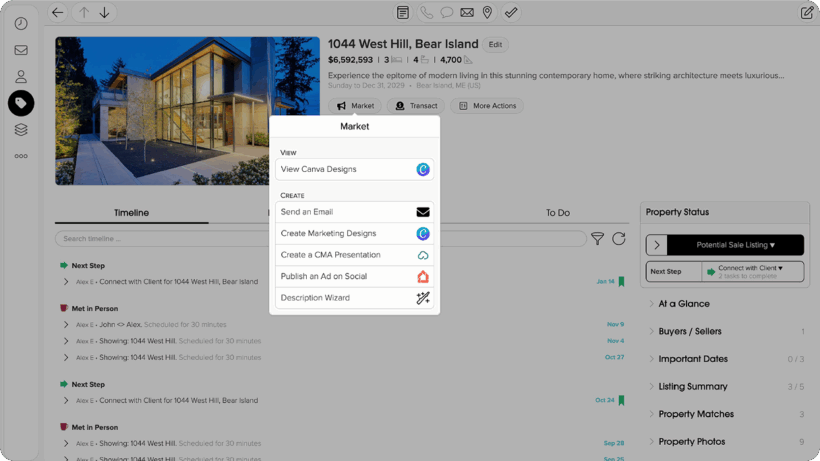Image resolution: width=820 pixels, height=461 pixels.
Task: Go to previous record with up arrow
Action: coord(84,13)
